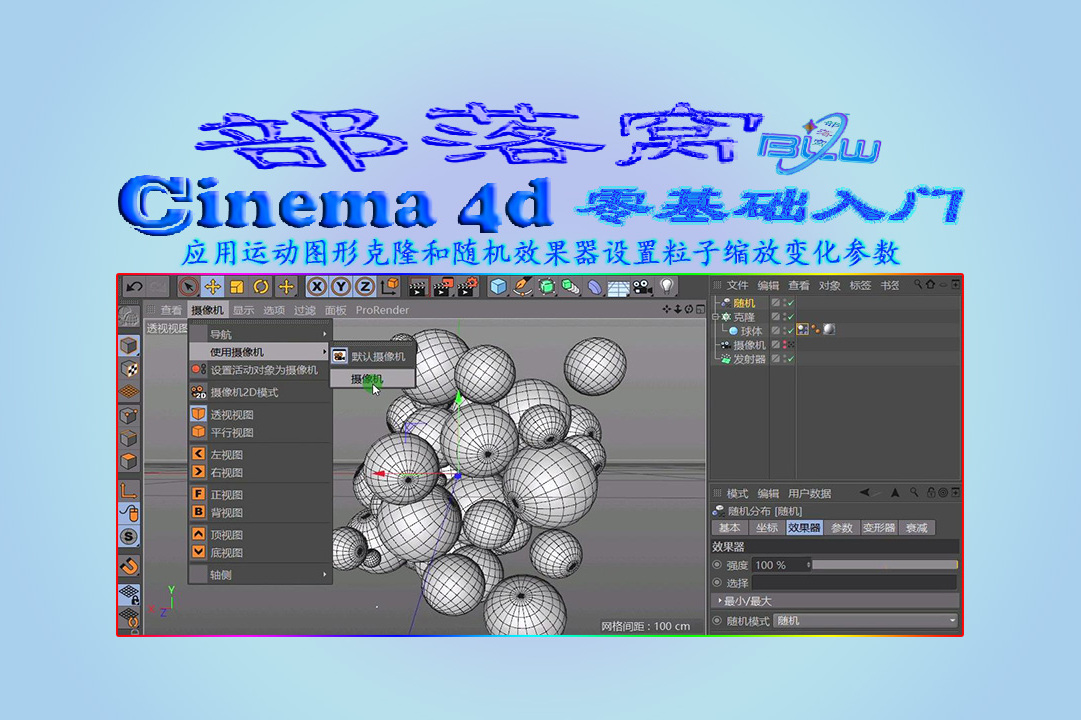Toggle visibility dots for 摄像机 object
The image size is (1081, 720).
coord(785,345)
